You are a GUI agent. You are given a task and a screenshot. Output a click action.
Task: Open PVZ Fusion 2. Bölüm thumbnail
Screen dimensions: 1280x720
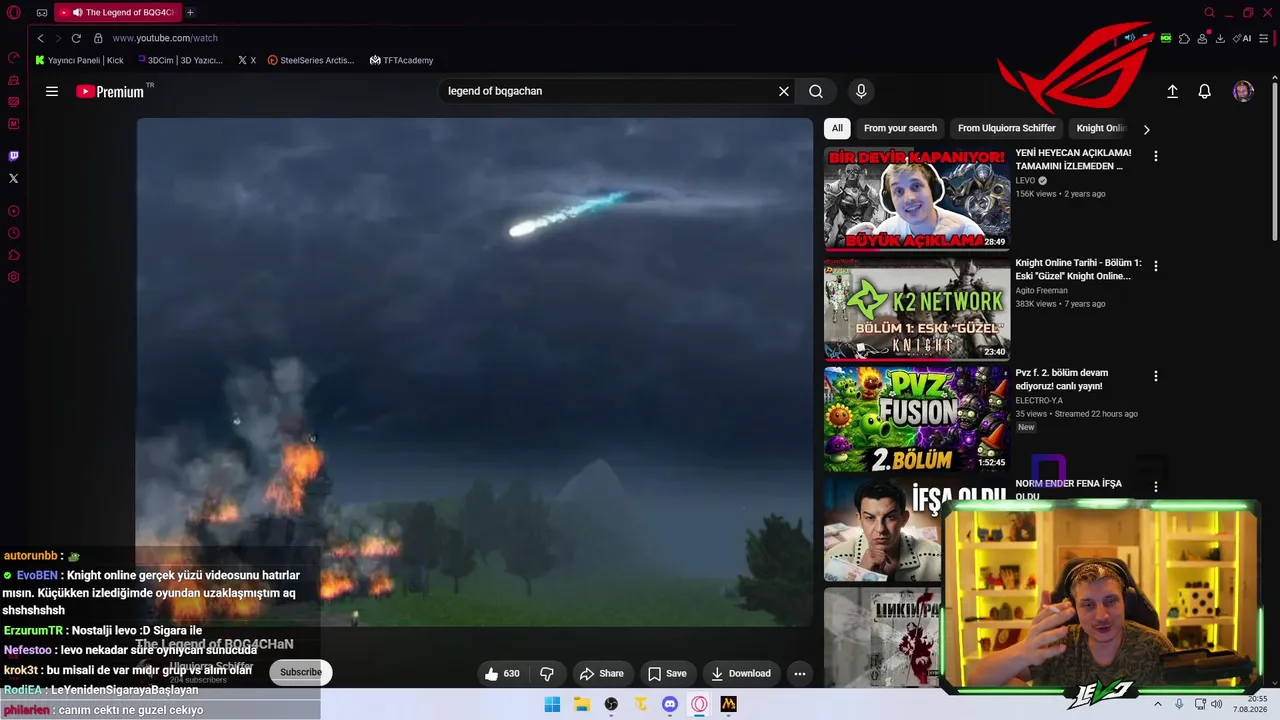(x=917, y=418)
